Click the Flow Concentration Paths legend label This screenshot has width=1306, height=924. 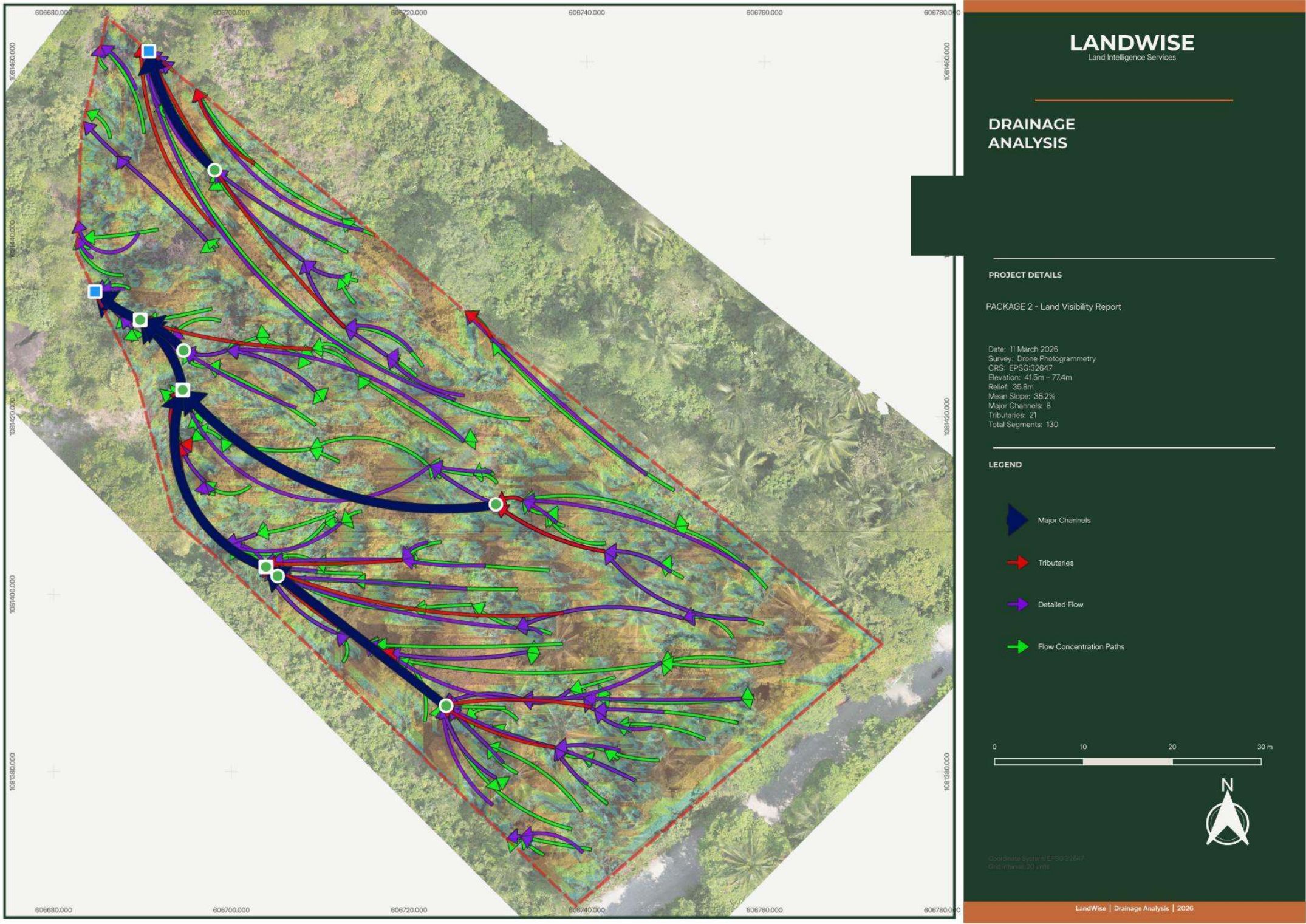point(1081,647)
